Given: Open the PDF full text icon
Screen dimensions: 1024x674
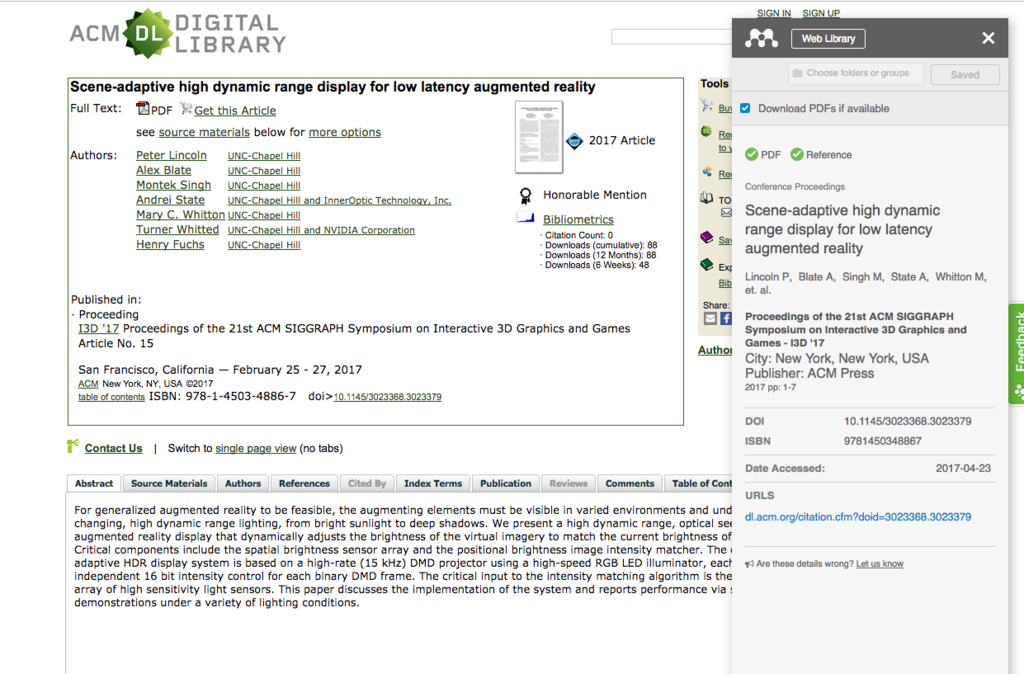Looking at the screenshot, I should [x=143, y=108].
